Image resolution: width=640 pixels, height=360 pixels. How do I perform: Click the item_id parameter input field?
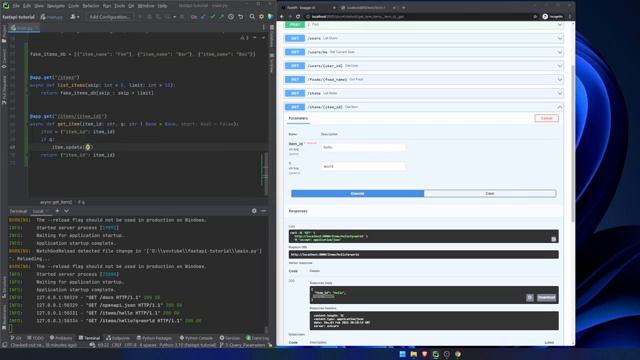click(363, 147)
